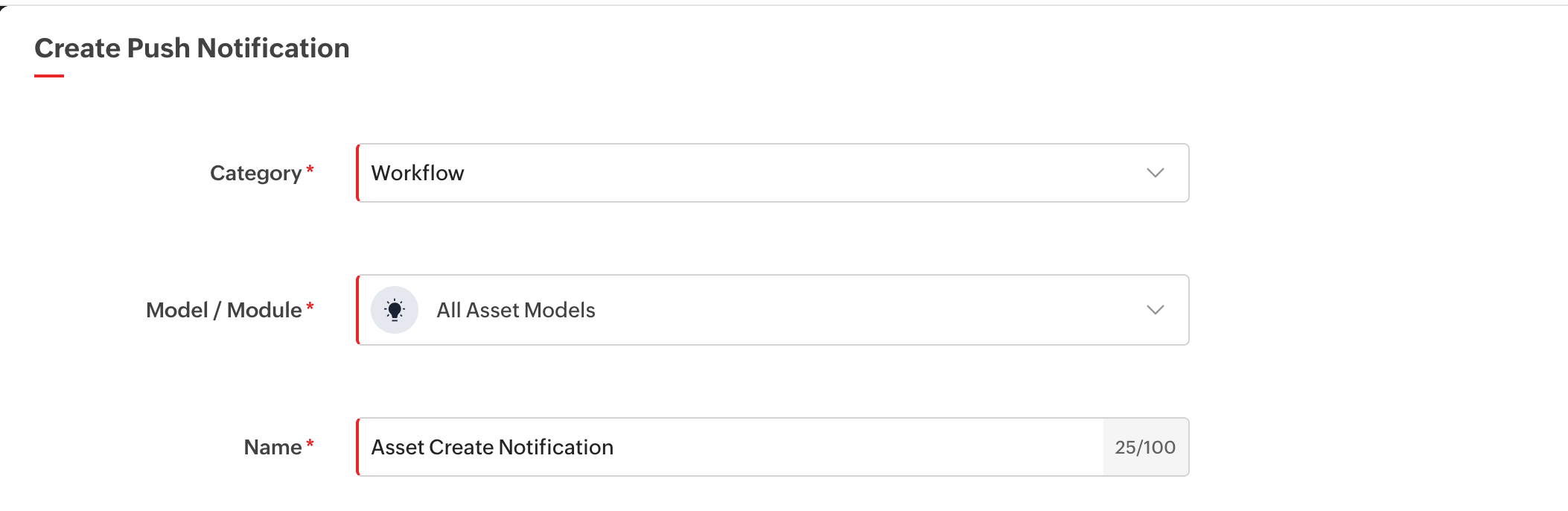The width and height of the screenshot is (1568, 511).
Task: Click the red asterisk beside Model / Module
Action: 310,307
